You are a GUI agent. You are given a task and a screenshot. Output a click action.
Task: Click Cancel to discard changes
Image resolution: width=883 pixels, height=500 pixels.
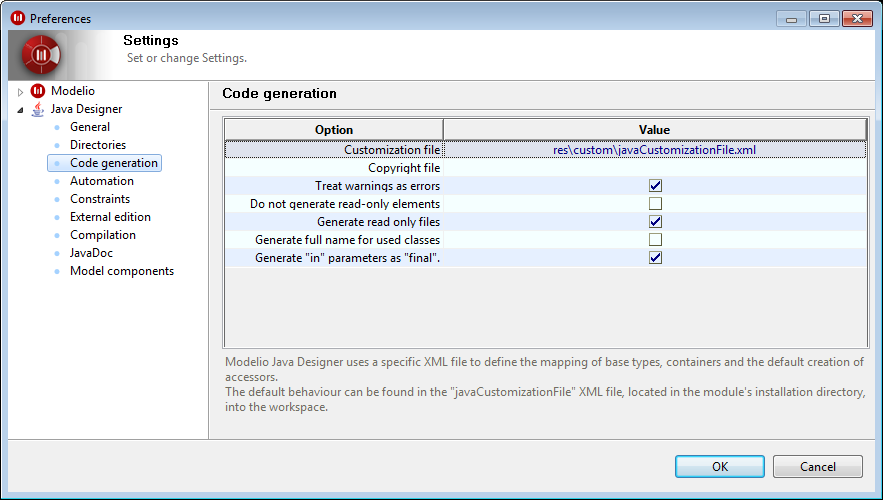[818, 467]
